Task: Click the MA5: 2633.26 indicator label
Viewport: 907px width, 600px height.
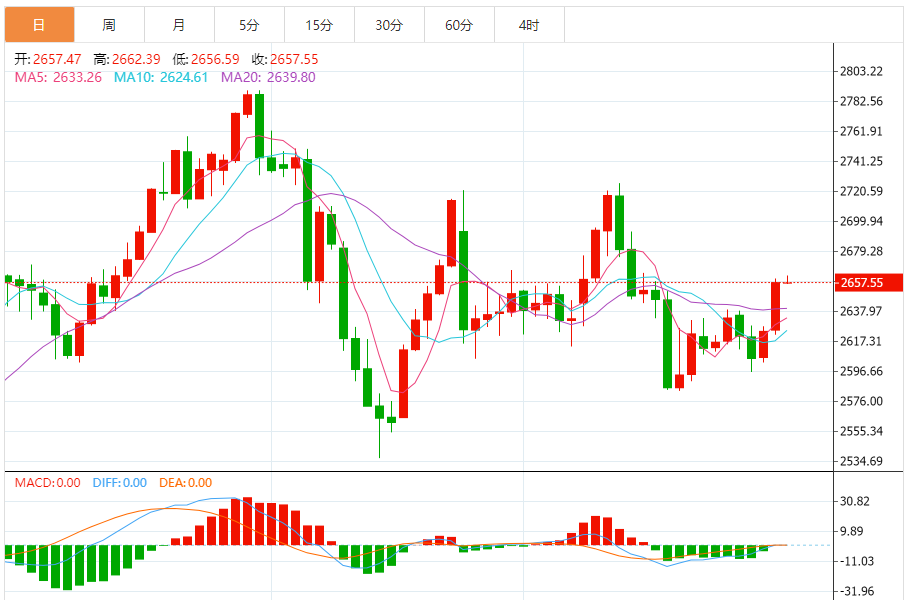Action: [58, 78]
